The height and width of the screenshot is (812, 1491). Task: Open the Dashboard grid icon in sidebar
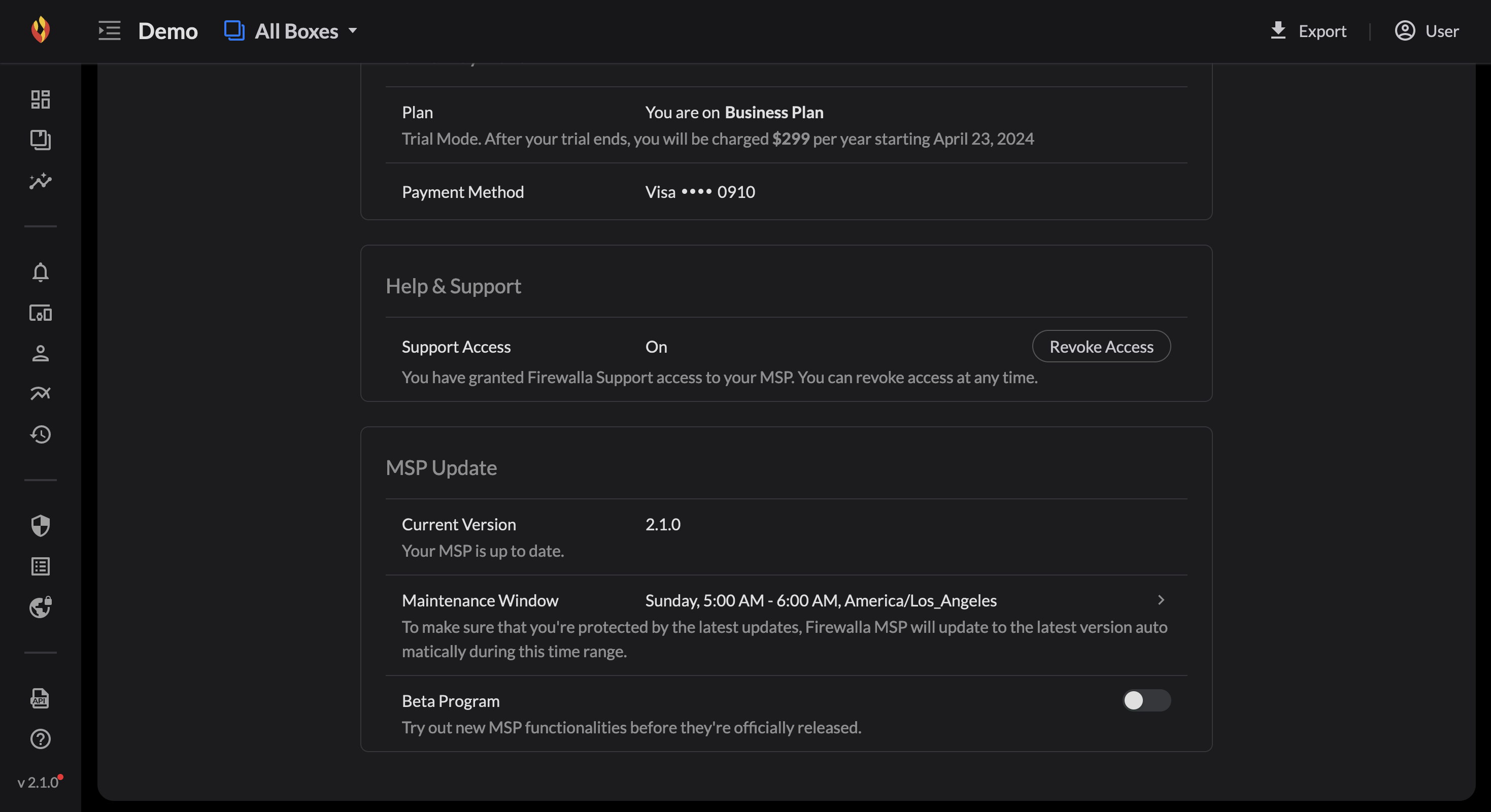41,99
